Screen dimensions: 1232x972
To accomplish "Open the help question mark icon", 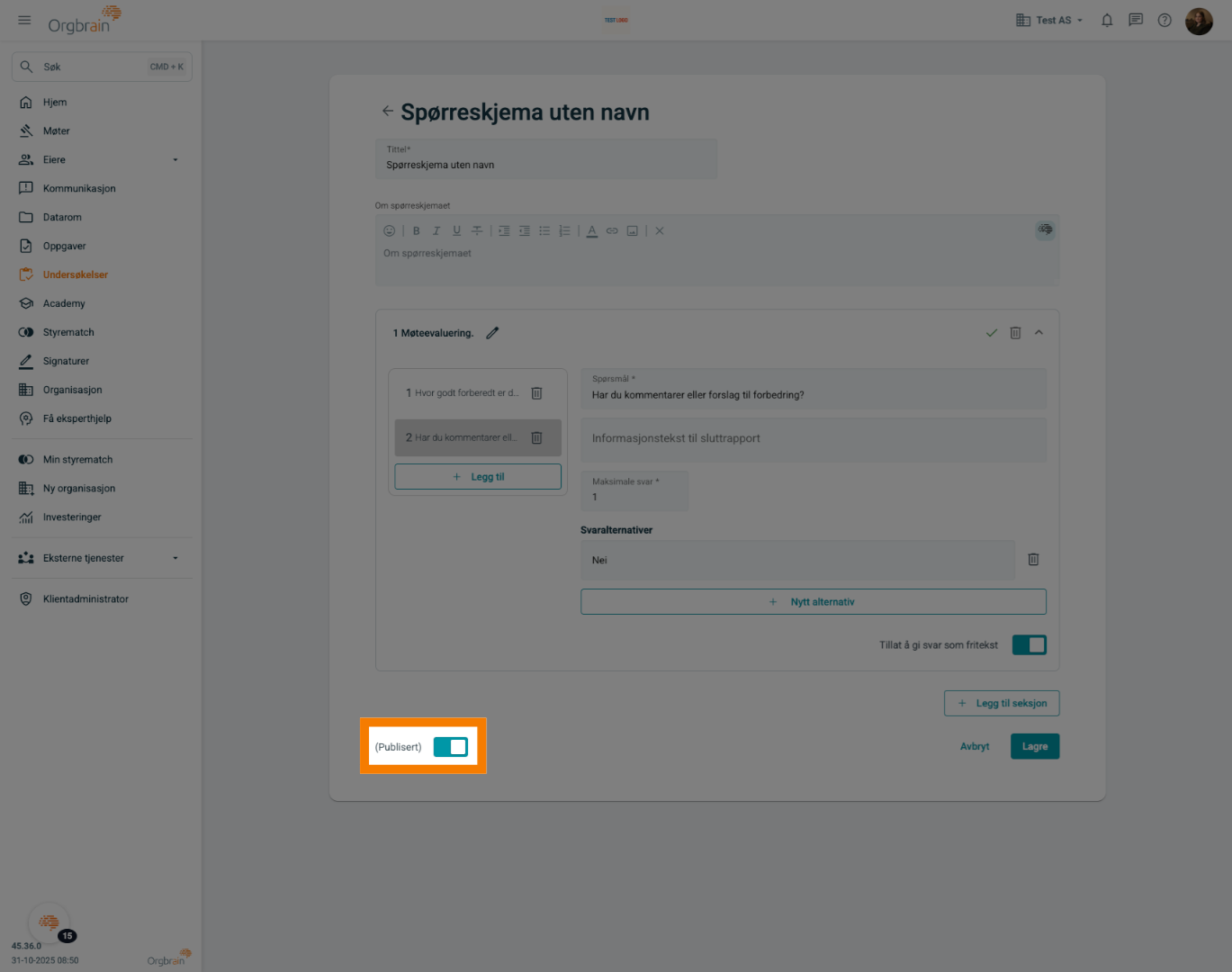I will click(1165, 20).
